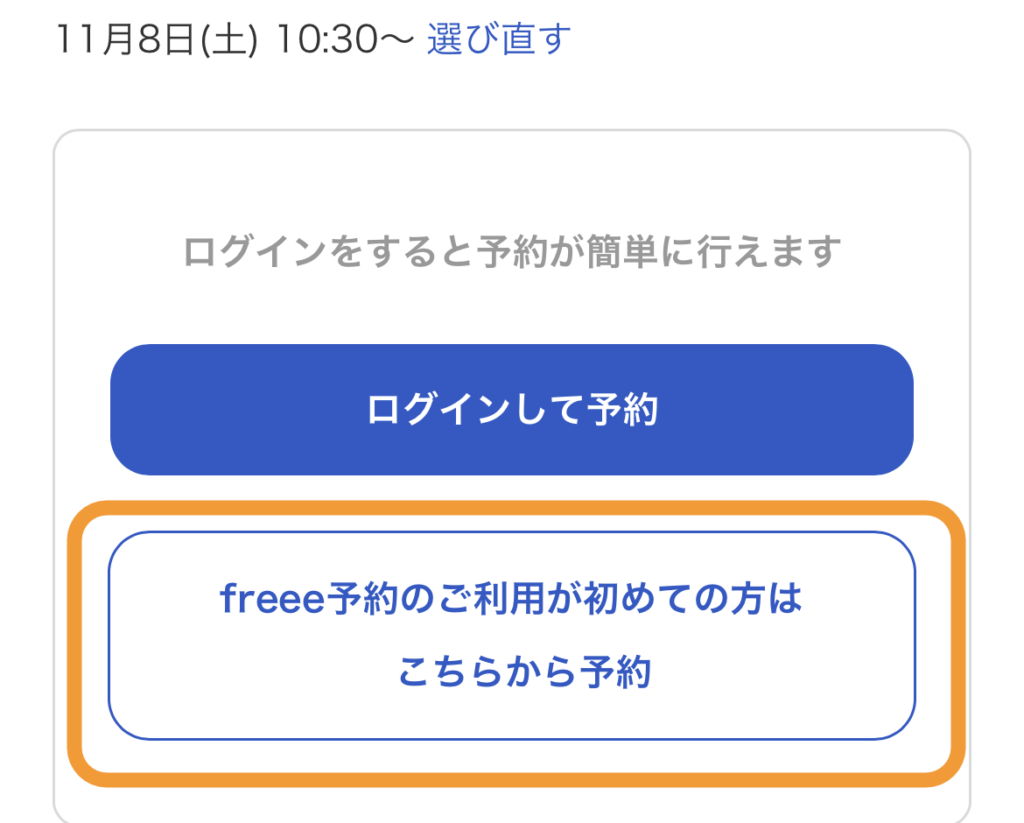
Task: Click the freee予約のご利用が初めての方は text line
Action: point(511,600)
